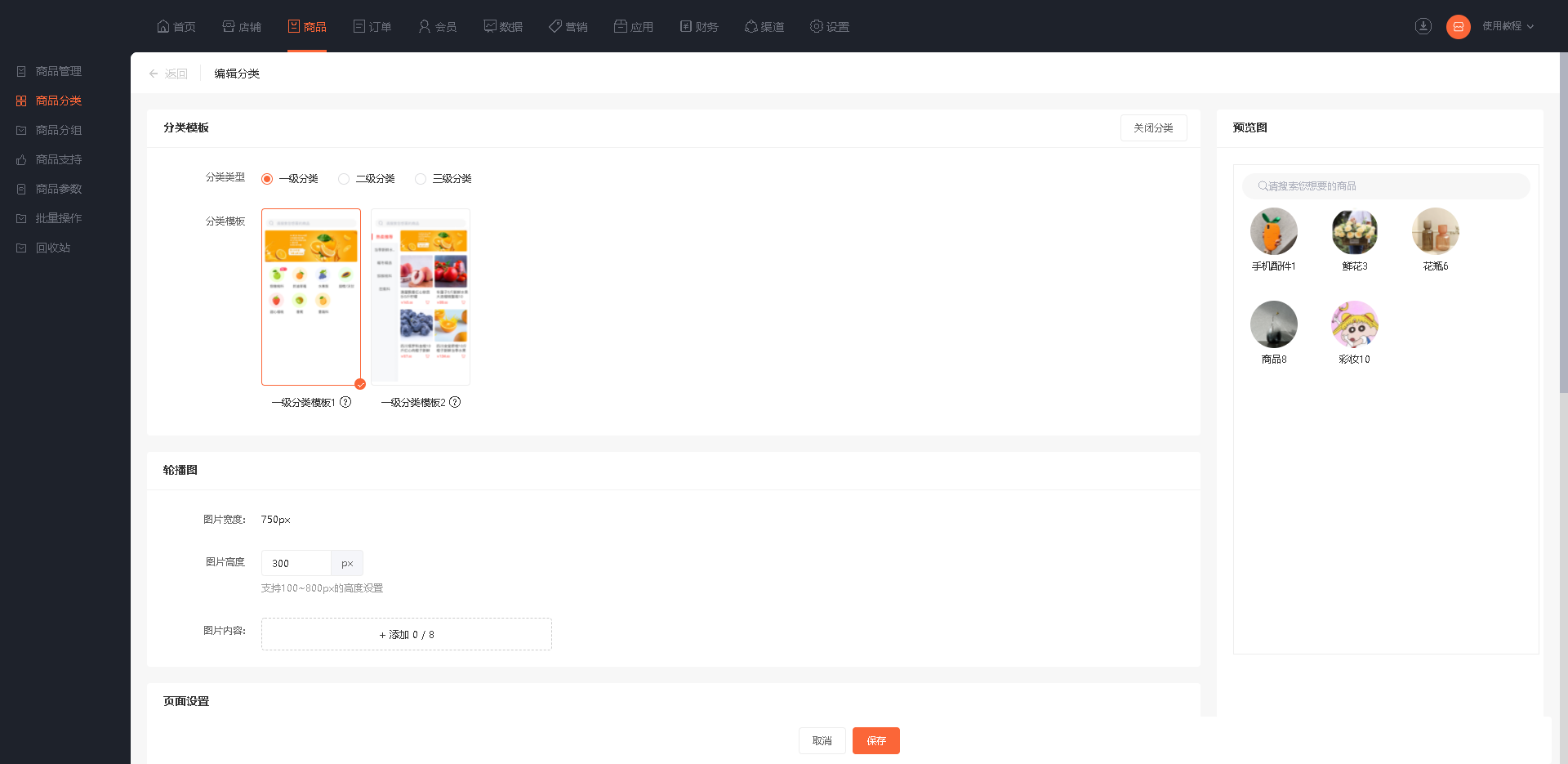Open the orange user avatar icon
Screen dimensions: 1568x764
click(1459, 26)
